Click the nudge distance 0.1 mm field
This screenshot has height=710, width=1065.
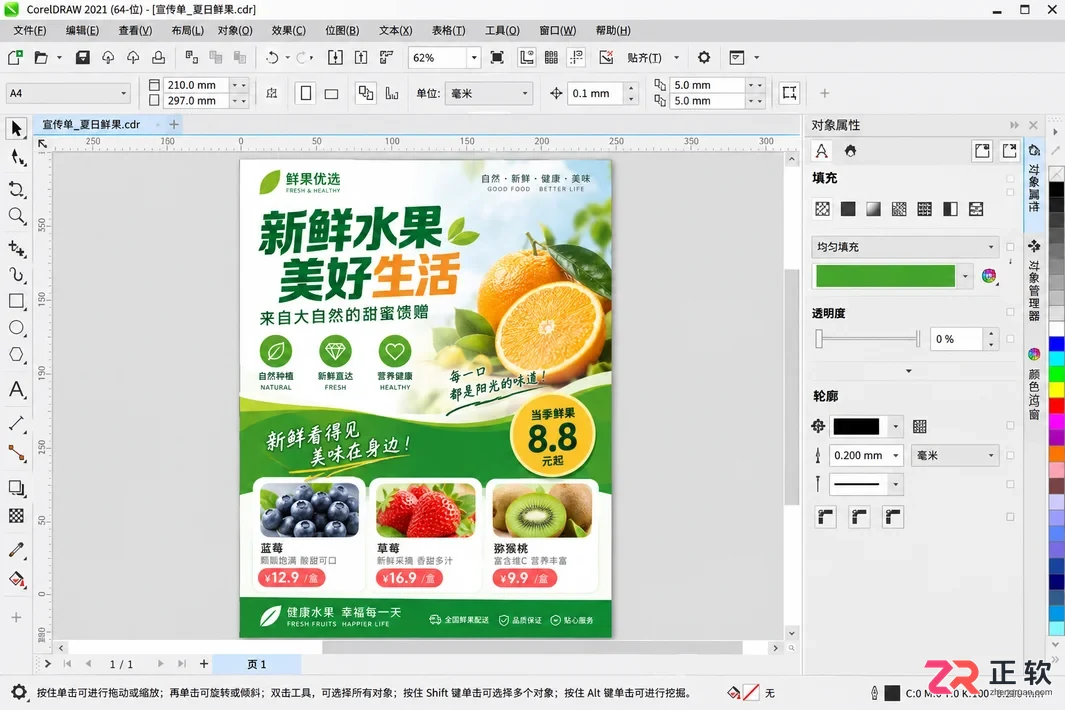(x=596, y=93)
